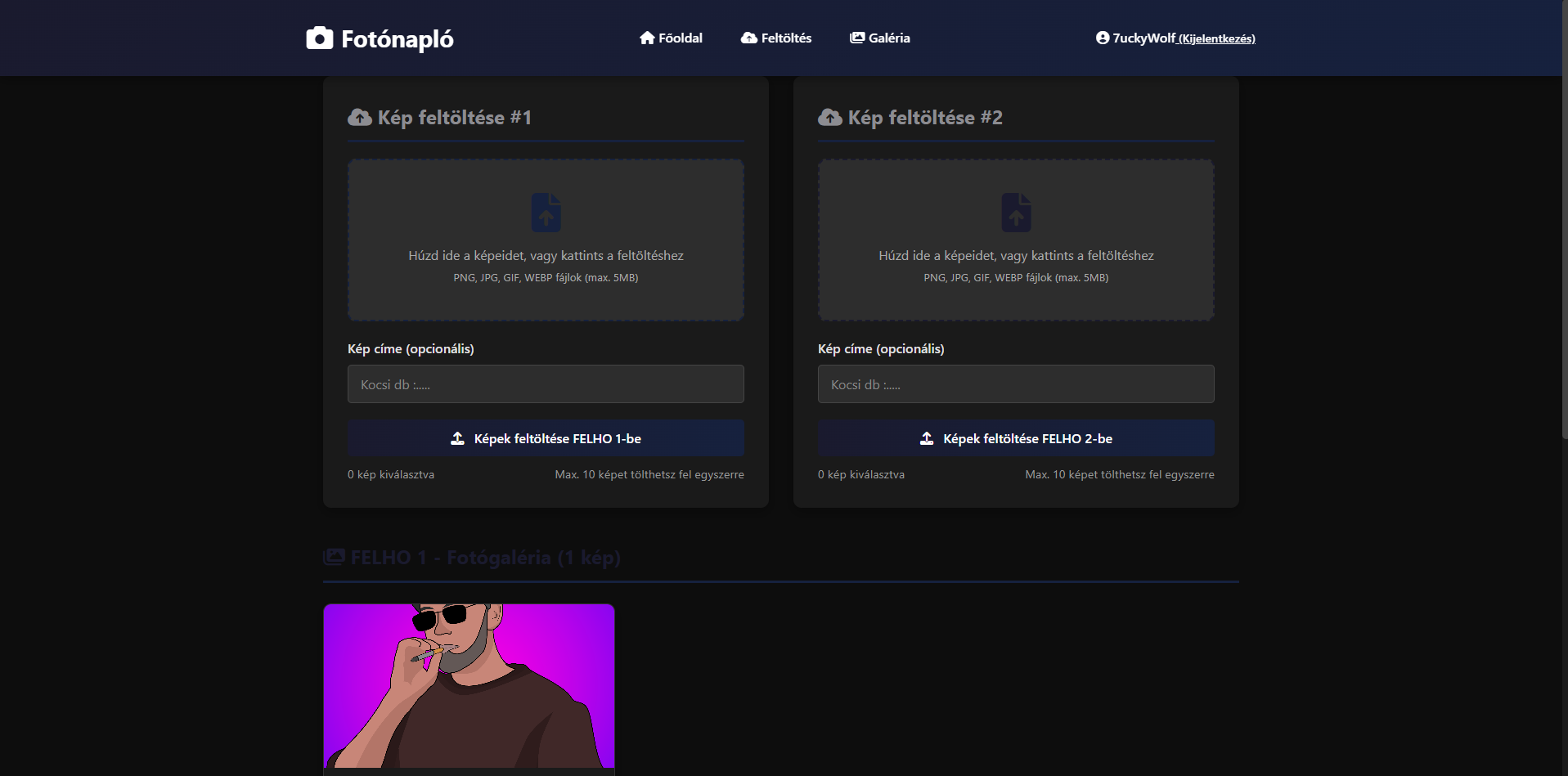Click the images icon beside Galéria

click(857, 38)
